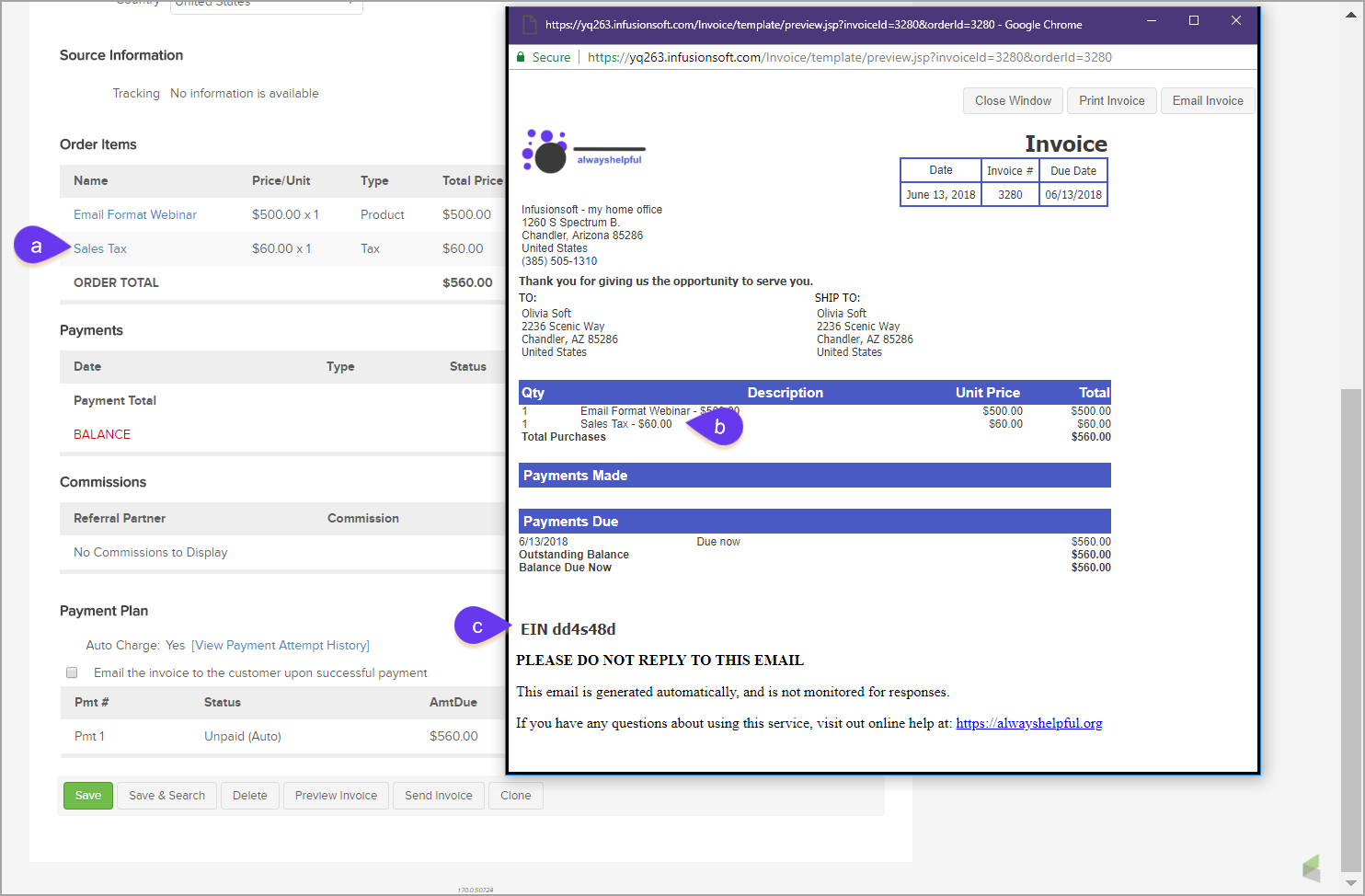The image size is (1365, 896).
Task: Open the alwayshelpful.org help link
Action: (1029, 723)
